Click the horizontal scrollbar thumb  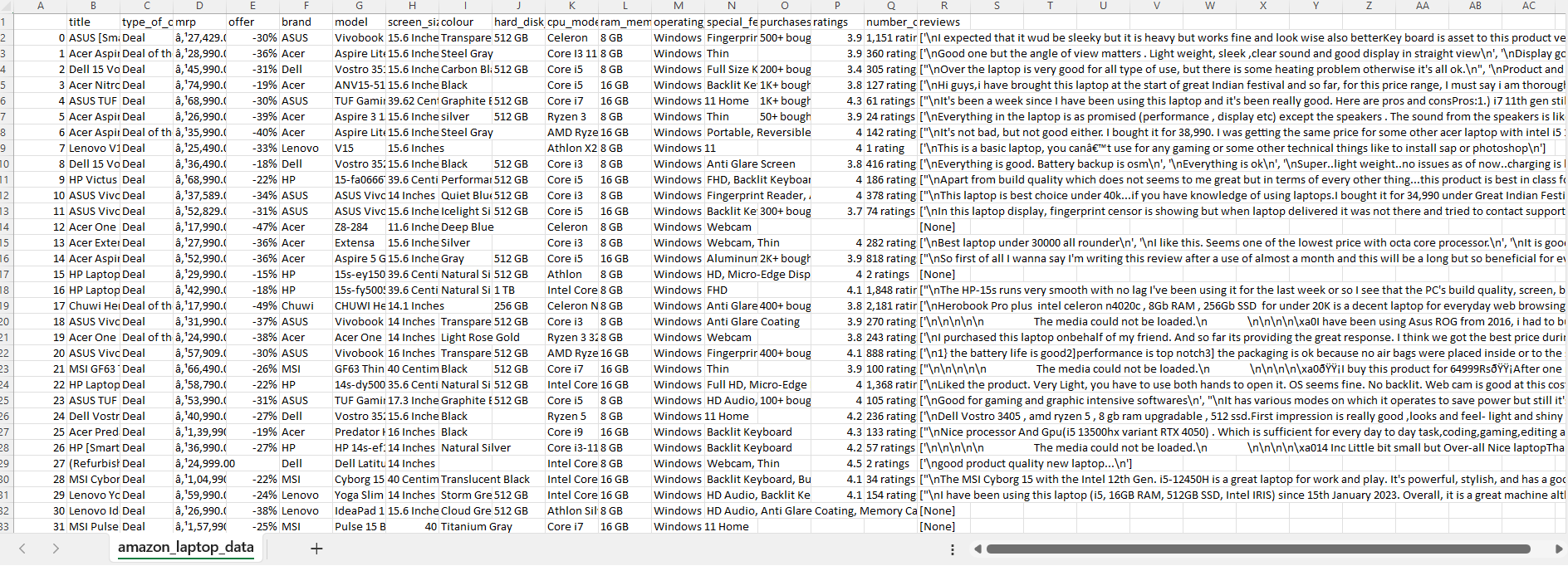point(1258,549)
